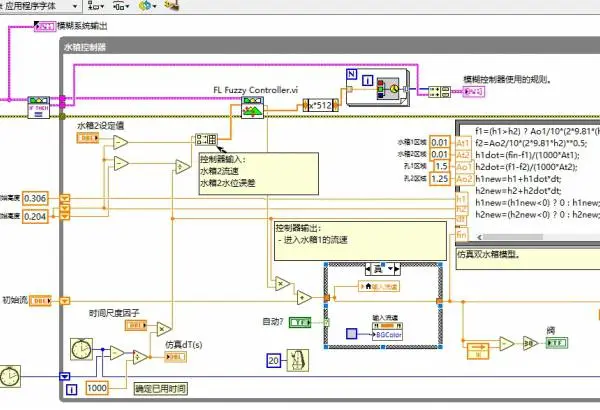
Task: Select the 水箱2设定值 DBL control terminal
Action: coord(88,138)
